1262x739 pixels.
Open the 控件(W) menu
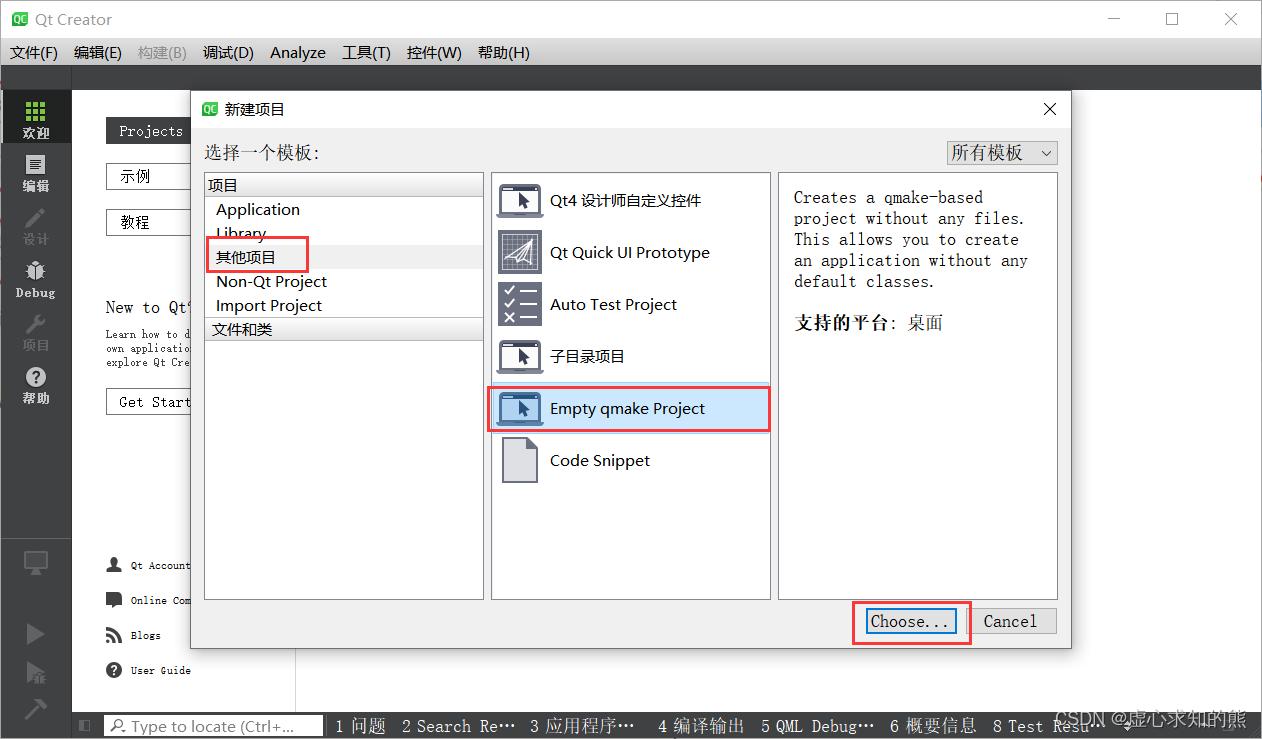pos(434,53)
